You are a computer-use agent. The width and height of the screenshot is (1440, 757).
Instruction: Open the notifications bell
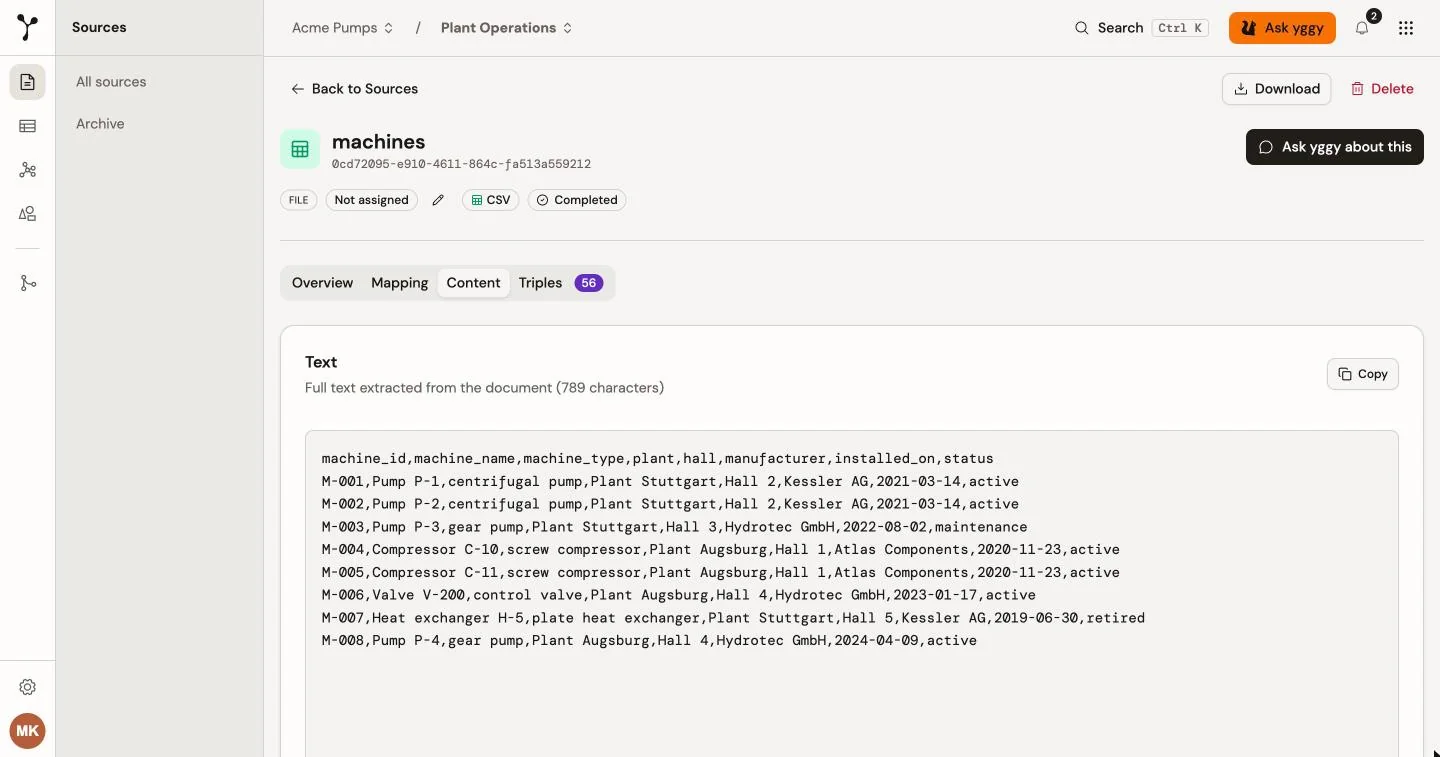click(1362, 28)
